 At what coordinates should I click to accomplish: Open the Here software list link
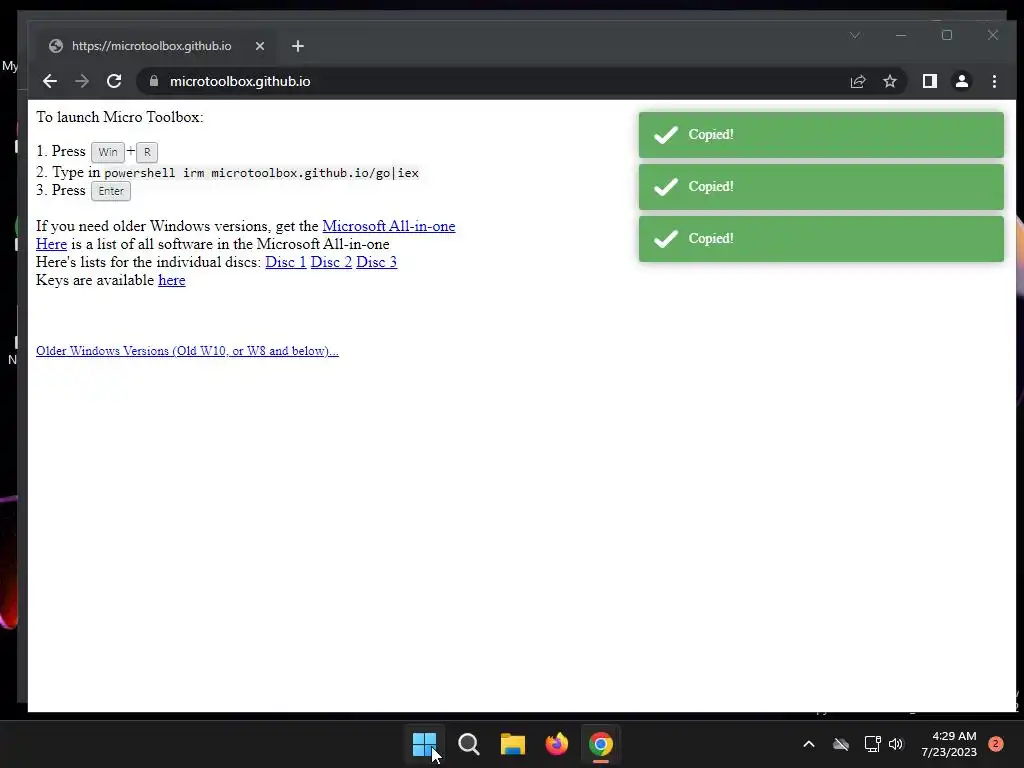click(x=52, y=244)
